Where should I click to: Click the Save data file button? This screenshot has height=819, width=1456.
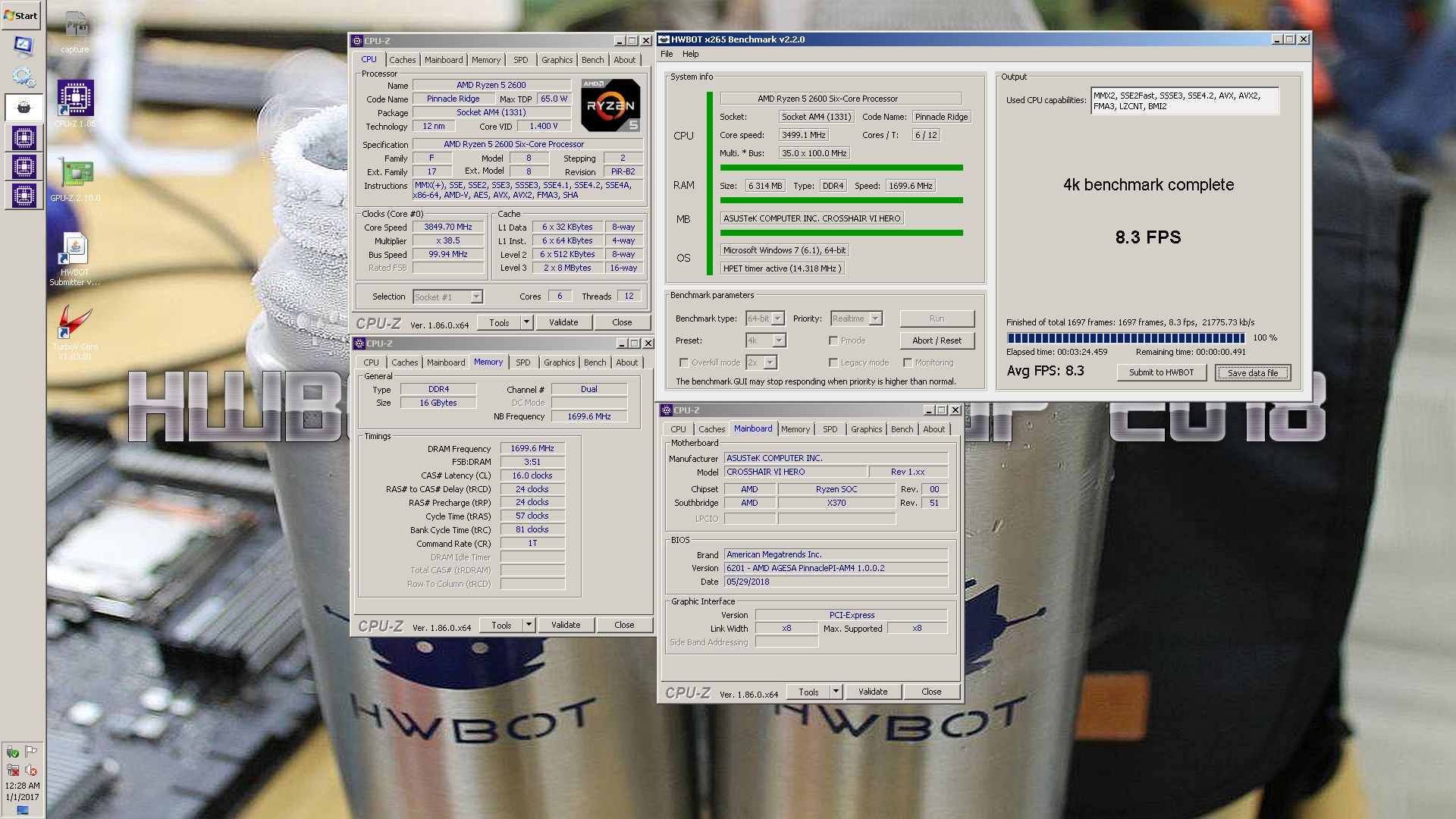(1252, 372)
